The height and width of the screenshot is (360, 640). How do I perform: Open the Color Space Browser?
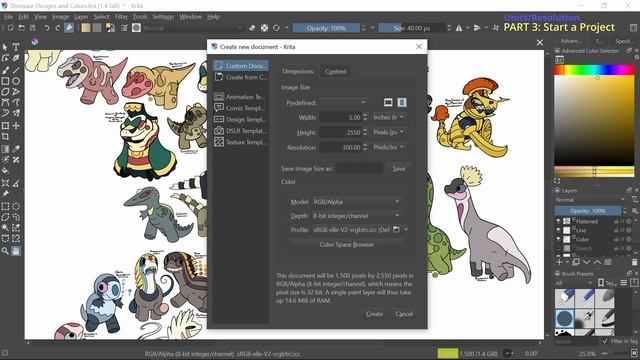point(347,244)
